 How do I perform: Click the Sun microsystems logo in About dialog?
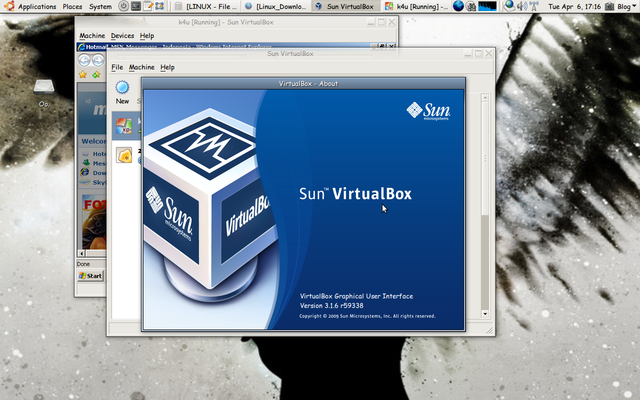pyautogui.click(x=428, y=111)
